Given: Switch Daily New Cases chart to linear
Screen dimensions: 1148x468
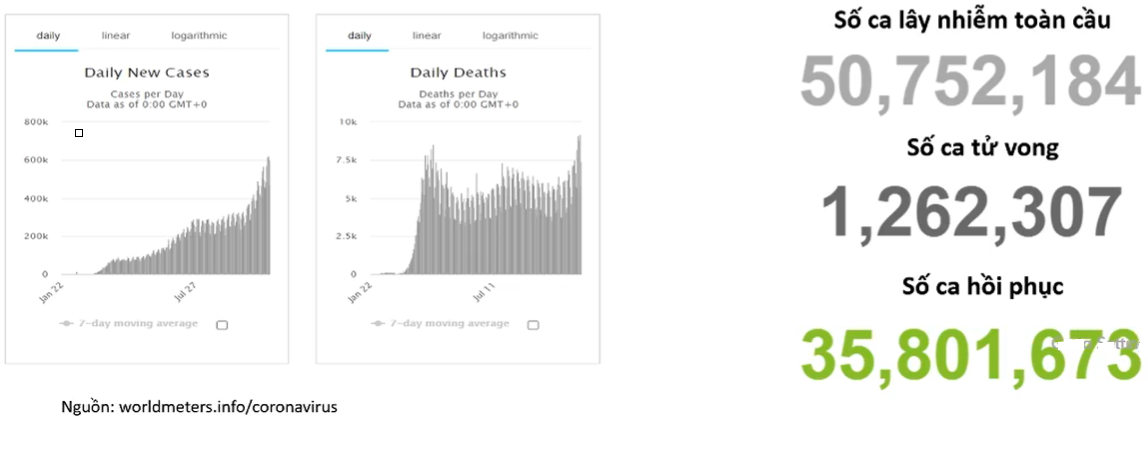Looking at the screenshot, I should (116, 36).
